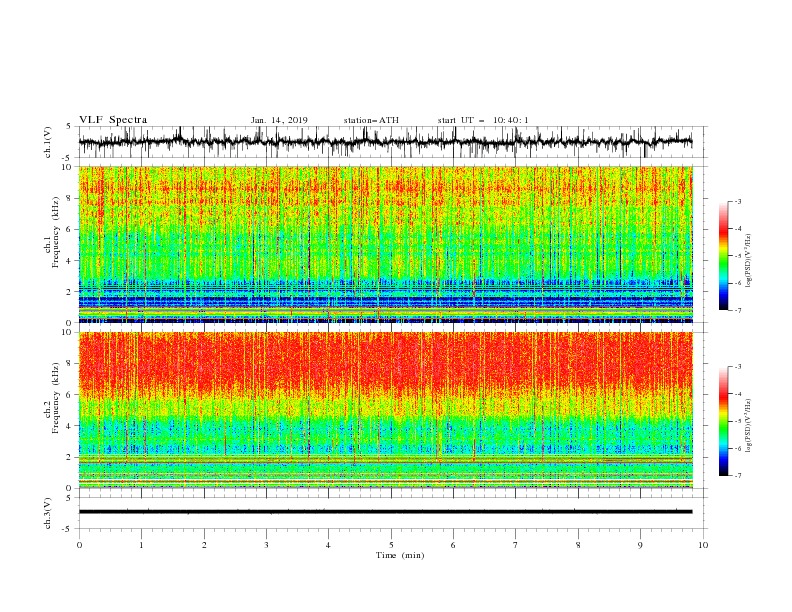Click the time axis tick label '10'
The image size is (792, 612).
(x=703, y=545)
